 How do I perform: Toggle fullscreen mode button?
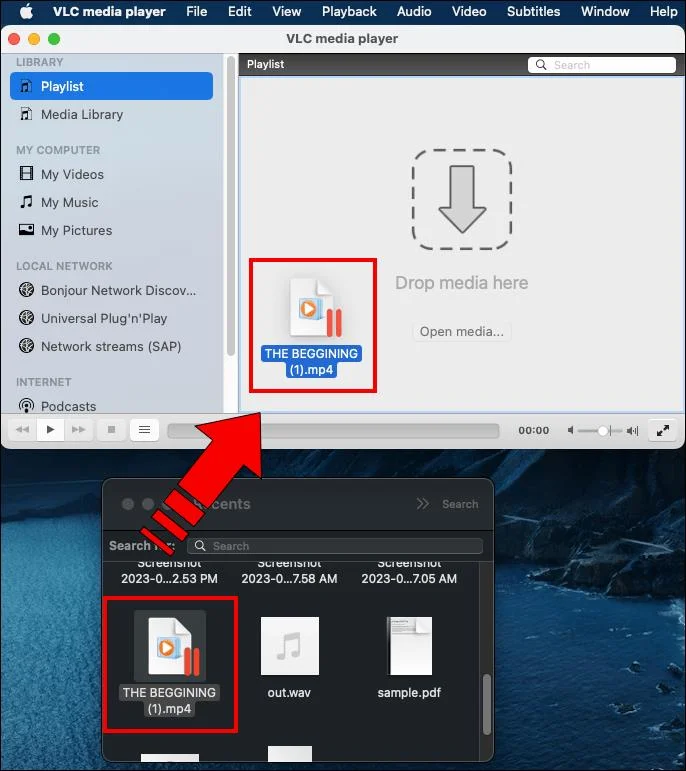(x=663, y=431)
